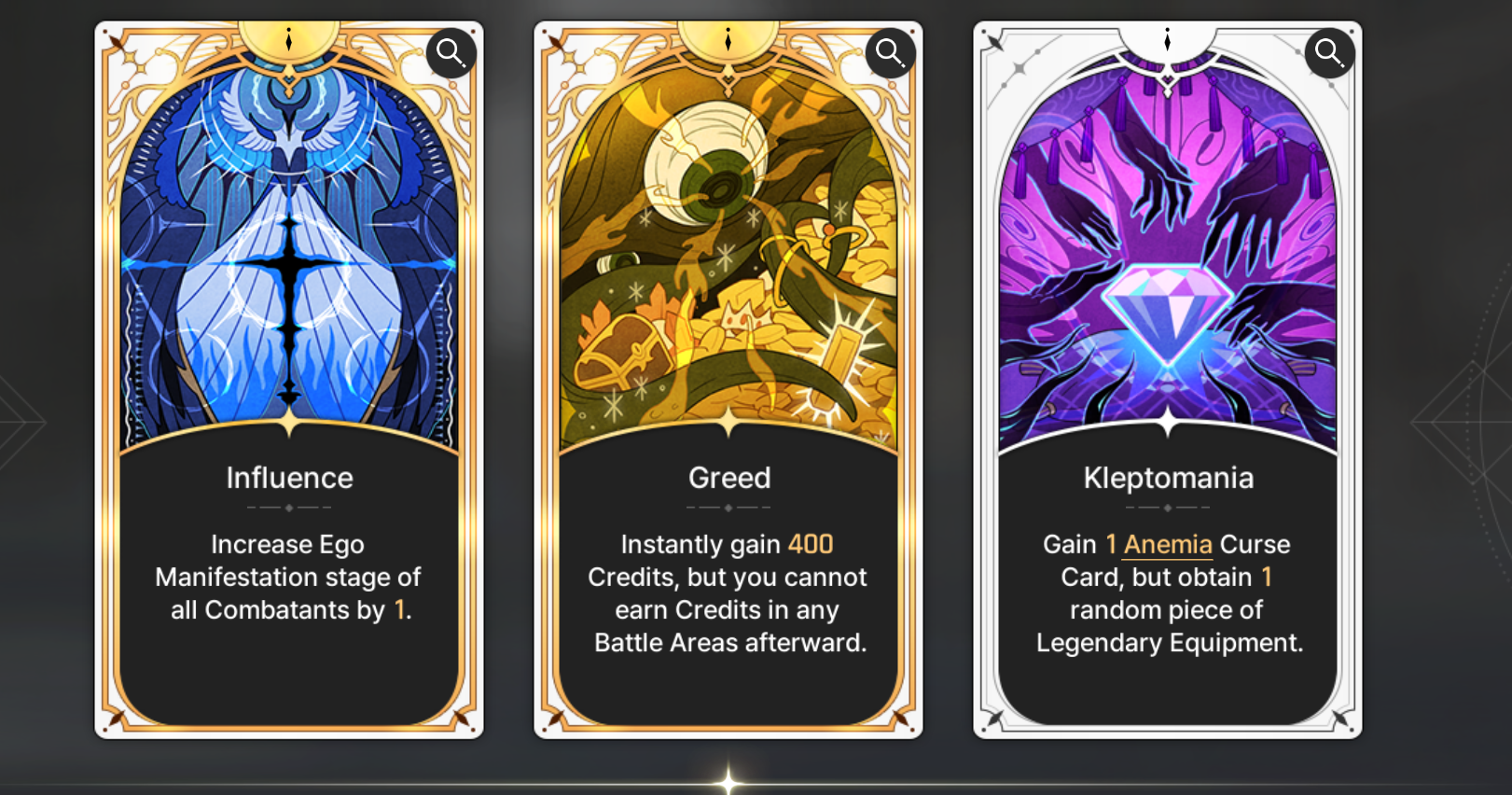Select the Influence card title
This screenshot has height=795, width=1512.
coord(289,478)
